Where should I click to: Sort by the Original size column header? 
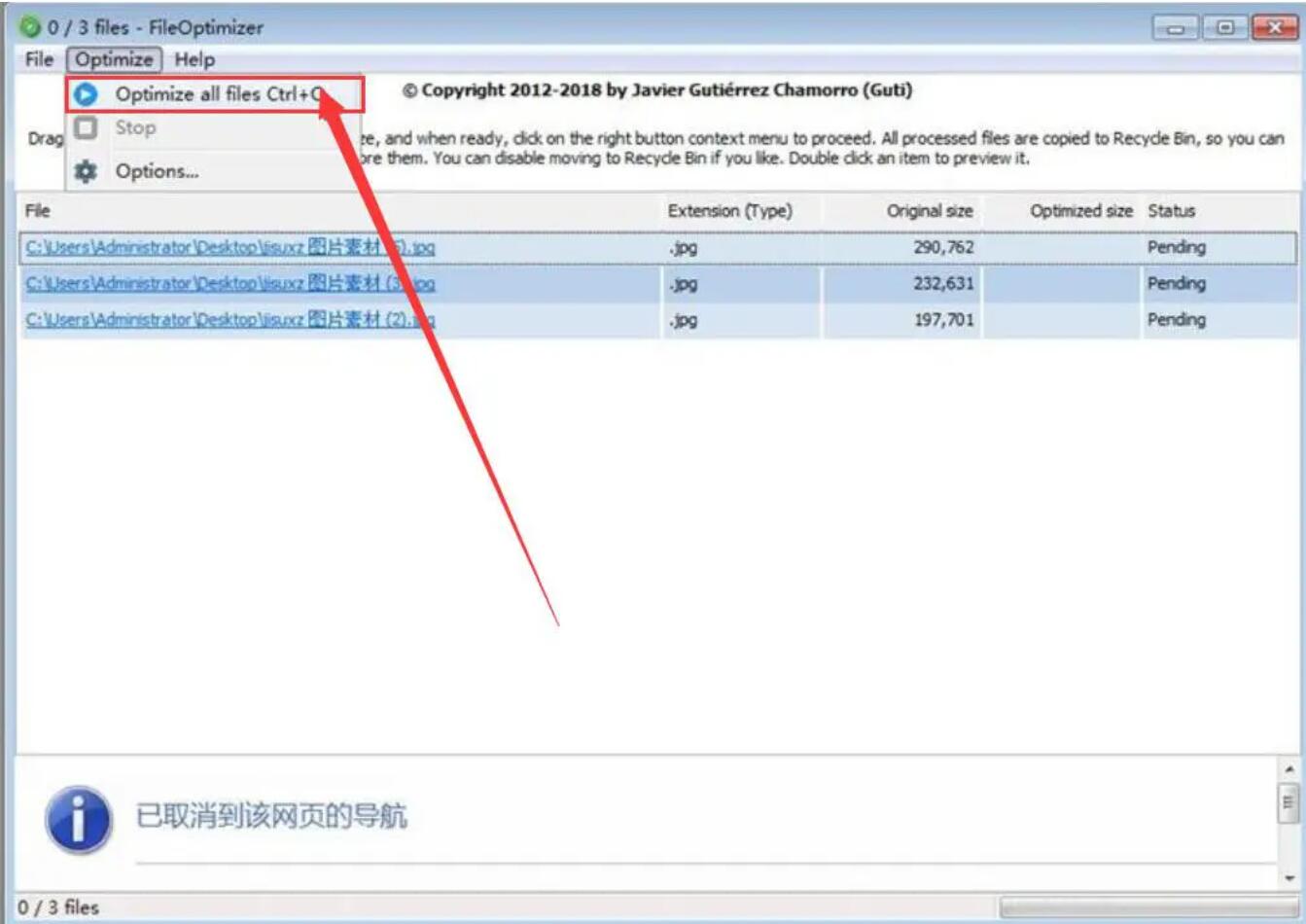tap(929, 211)
